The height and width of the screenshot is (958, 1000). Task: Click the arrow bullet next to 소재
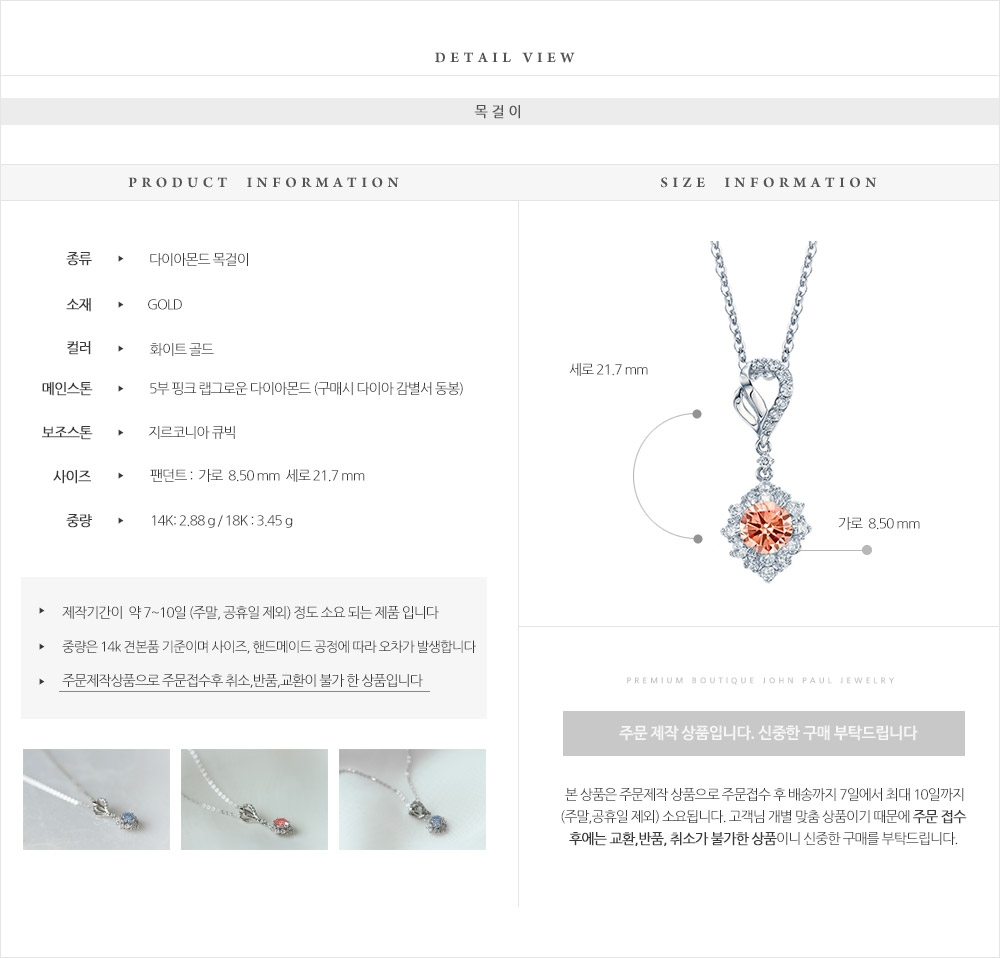121,304
